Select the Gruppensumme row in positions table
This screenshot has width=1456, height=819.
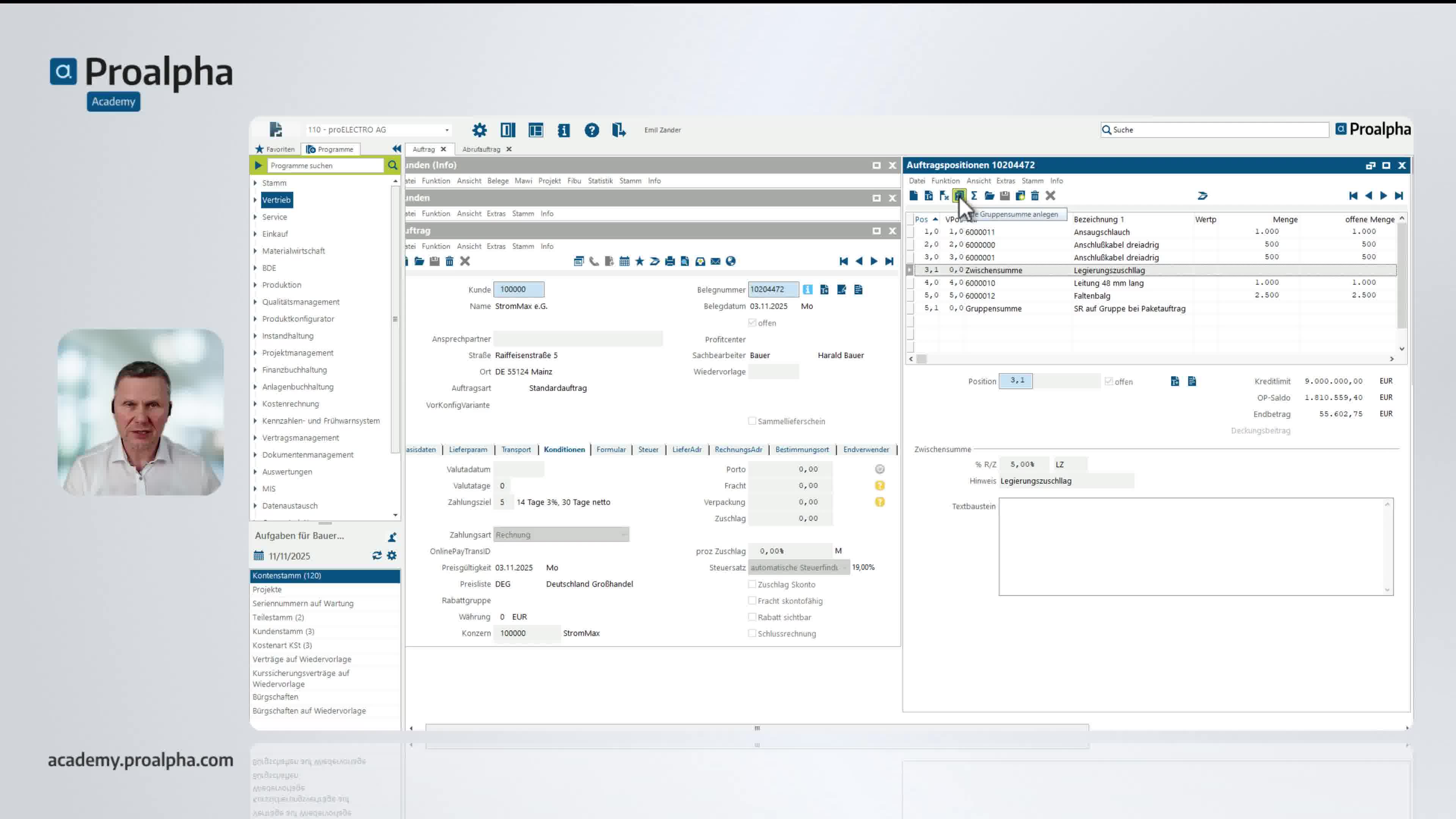coord(993,309)
